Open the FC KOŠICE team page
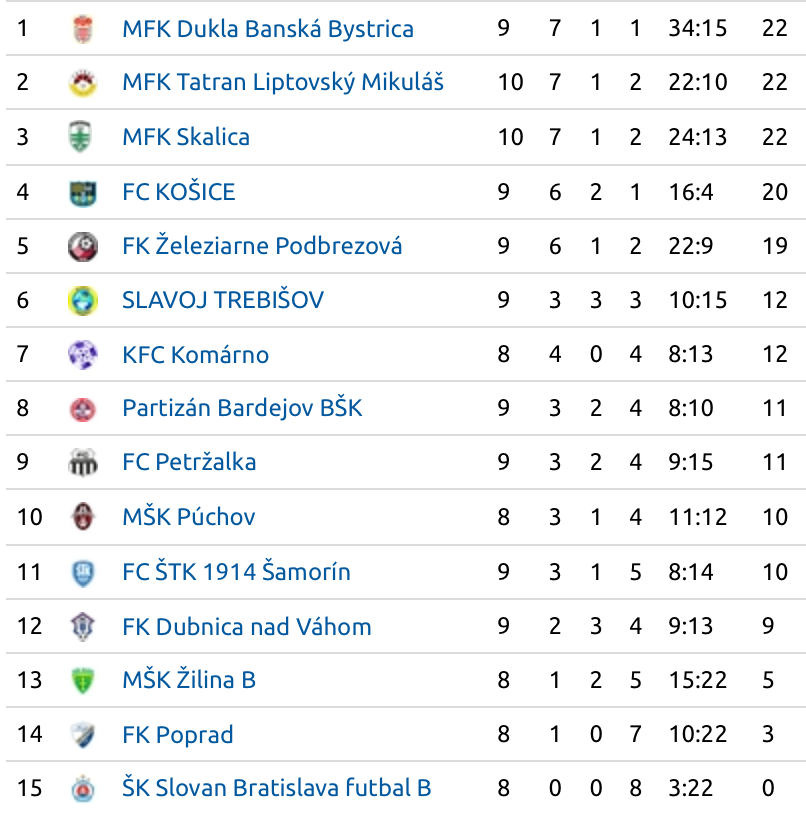The height and width of the screenshot is (822, 806). (178, 191)
